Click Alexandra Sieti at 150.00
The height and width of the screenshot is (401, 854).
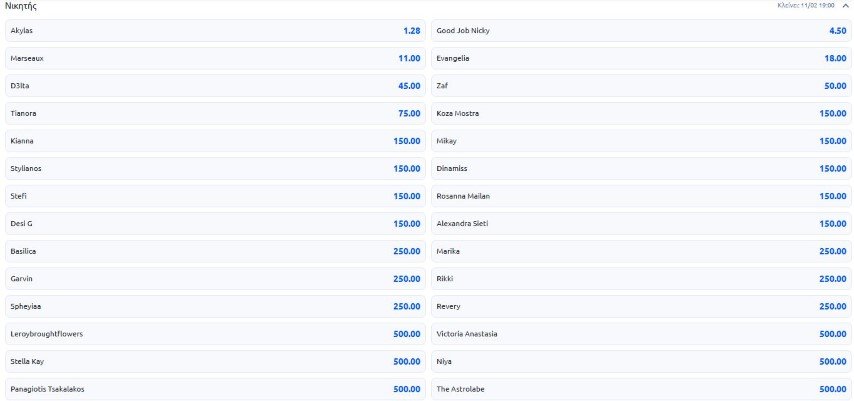click(641, 224)
